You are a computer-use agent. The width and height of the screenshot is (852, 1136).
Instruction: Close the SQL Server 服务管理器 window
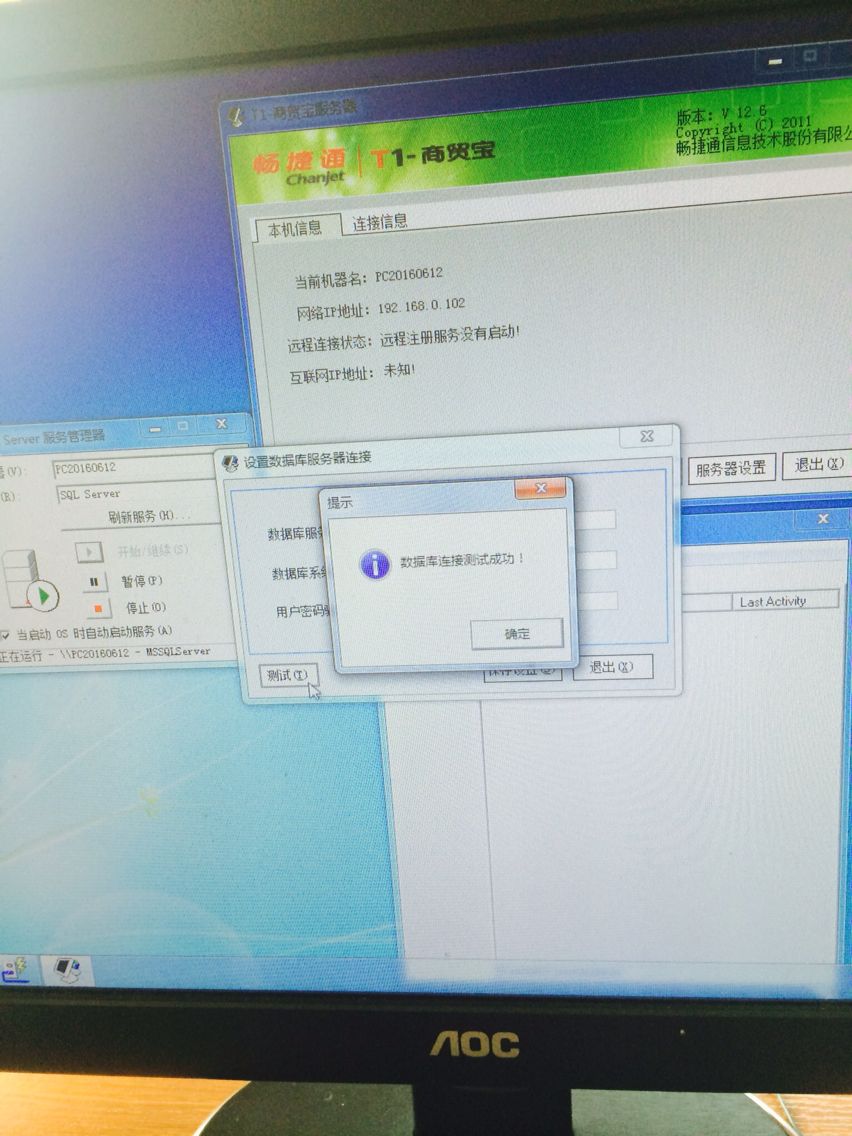pos(221,424)
